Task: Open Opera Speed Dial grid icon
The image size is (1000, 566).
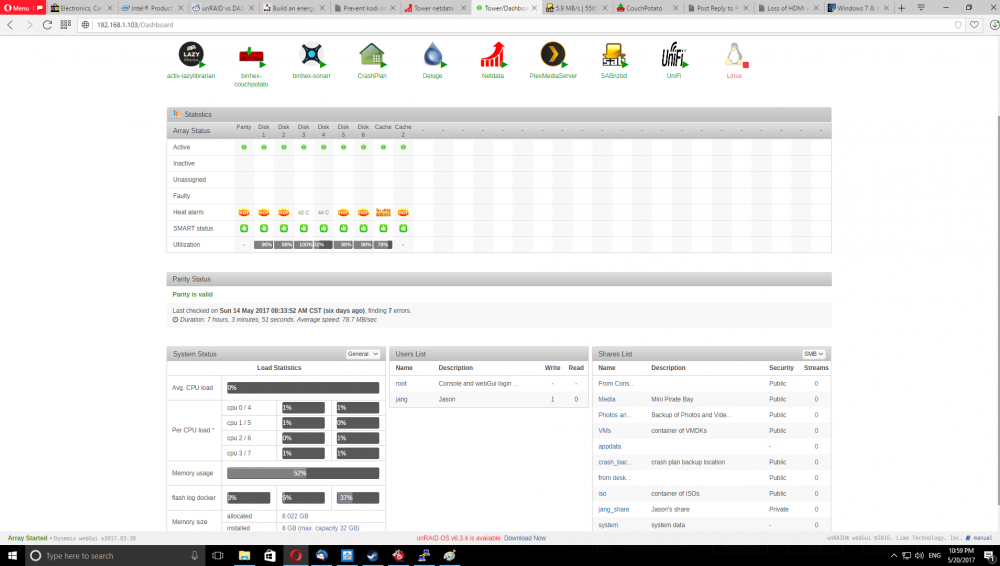Action: point(66,25)
